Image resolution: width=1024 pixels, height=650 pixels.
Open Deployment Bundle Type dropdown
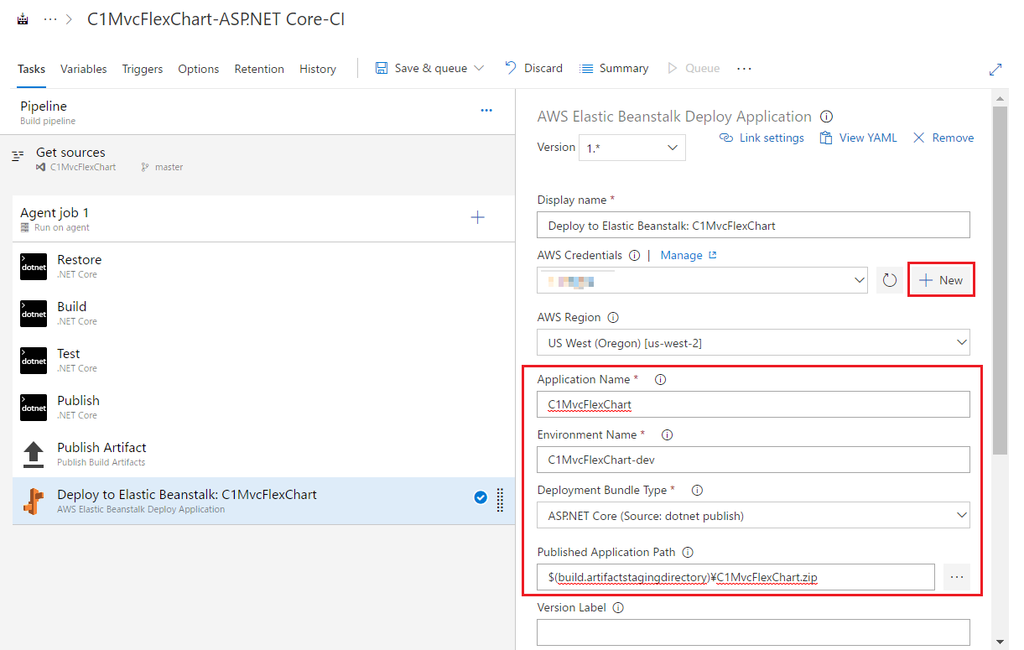[753, 515]
